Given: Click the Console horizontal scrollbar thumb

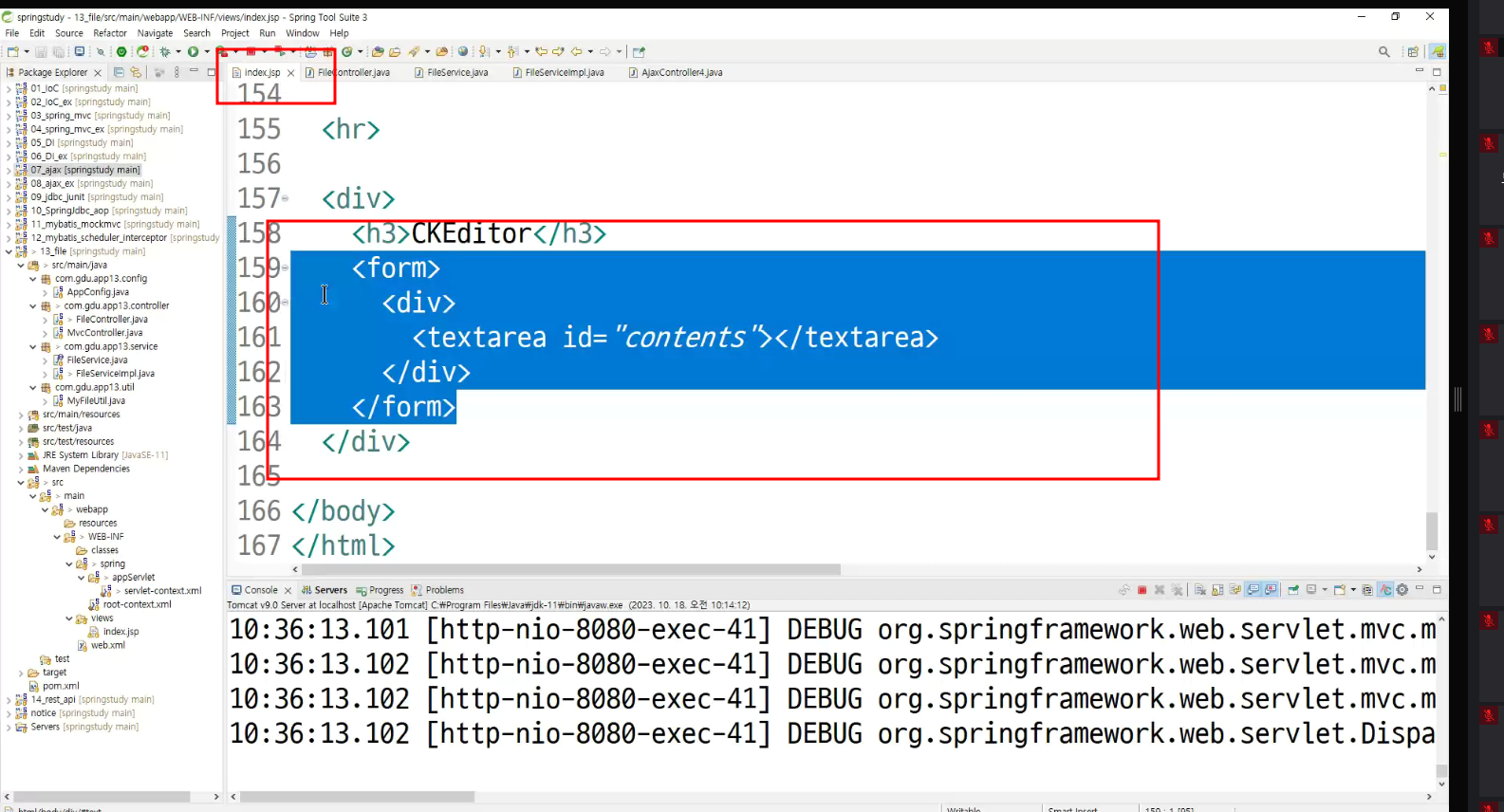Looking at the screenshot, I should 357,797.
